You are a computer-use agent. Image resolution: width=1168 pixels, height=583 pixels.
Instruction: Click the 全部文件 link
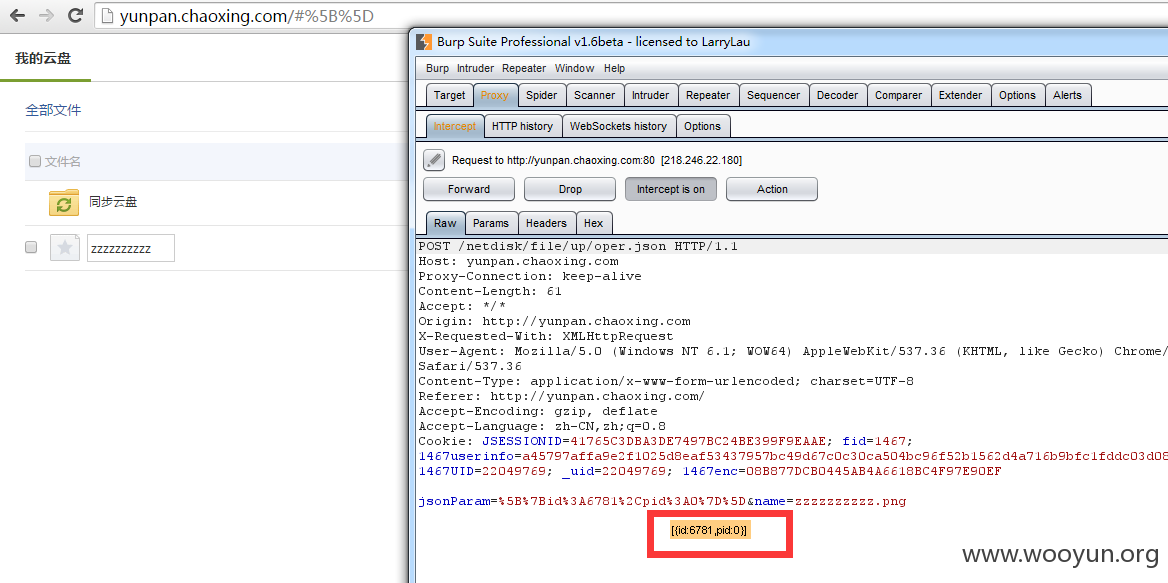pos(53,110)
